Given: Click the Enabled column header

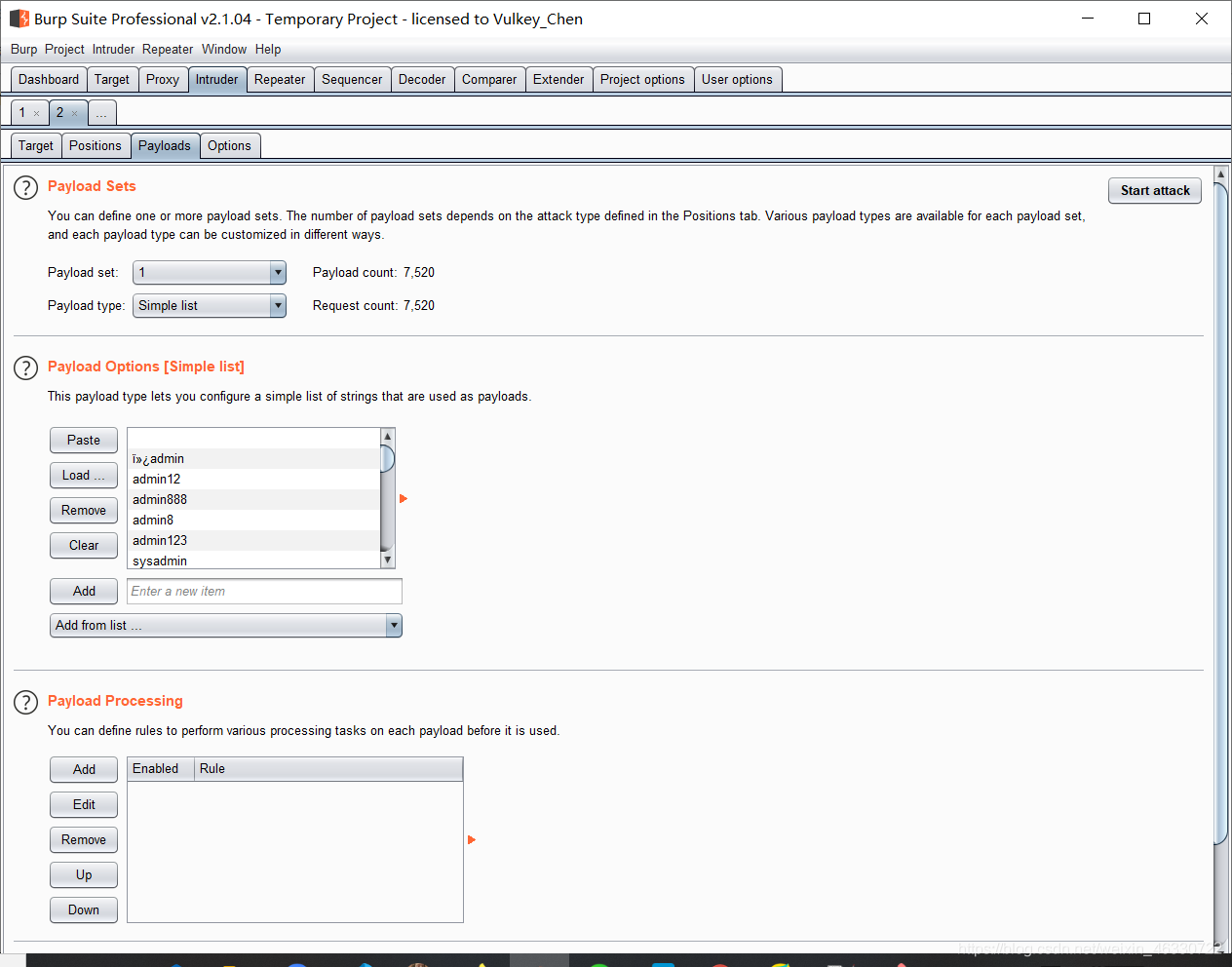Looking at the screenshot, I should [x=161, y=769].
